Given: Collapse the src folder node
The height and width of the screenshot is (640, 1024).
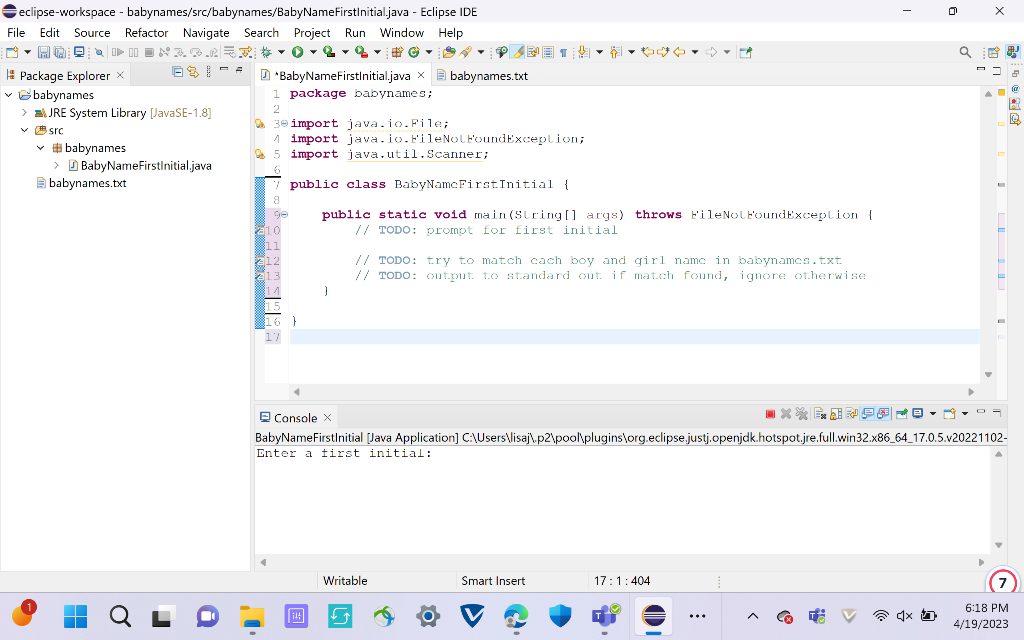Looking at the screenshot, I should click(25, 130).
